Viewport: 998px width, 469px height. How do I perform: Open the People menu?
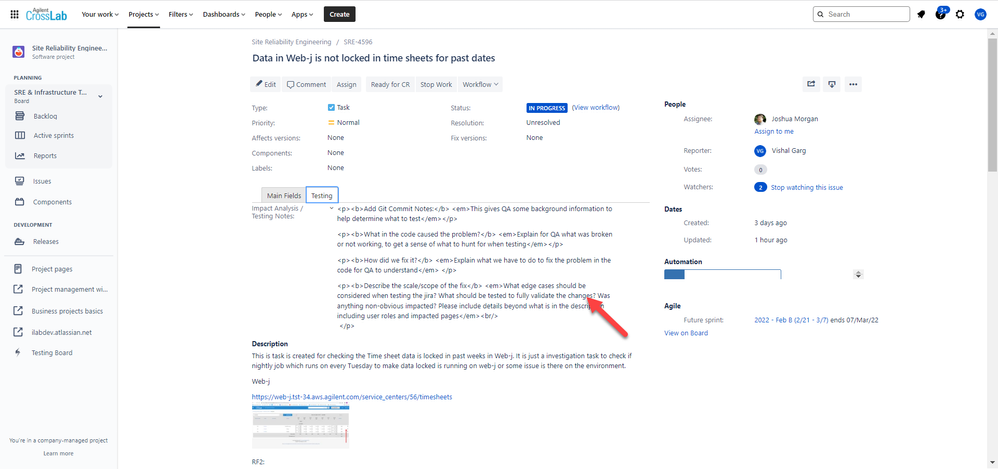268,14
